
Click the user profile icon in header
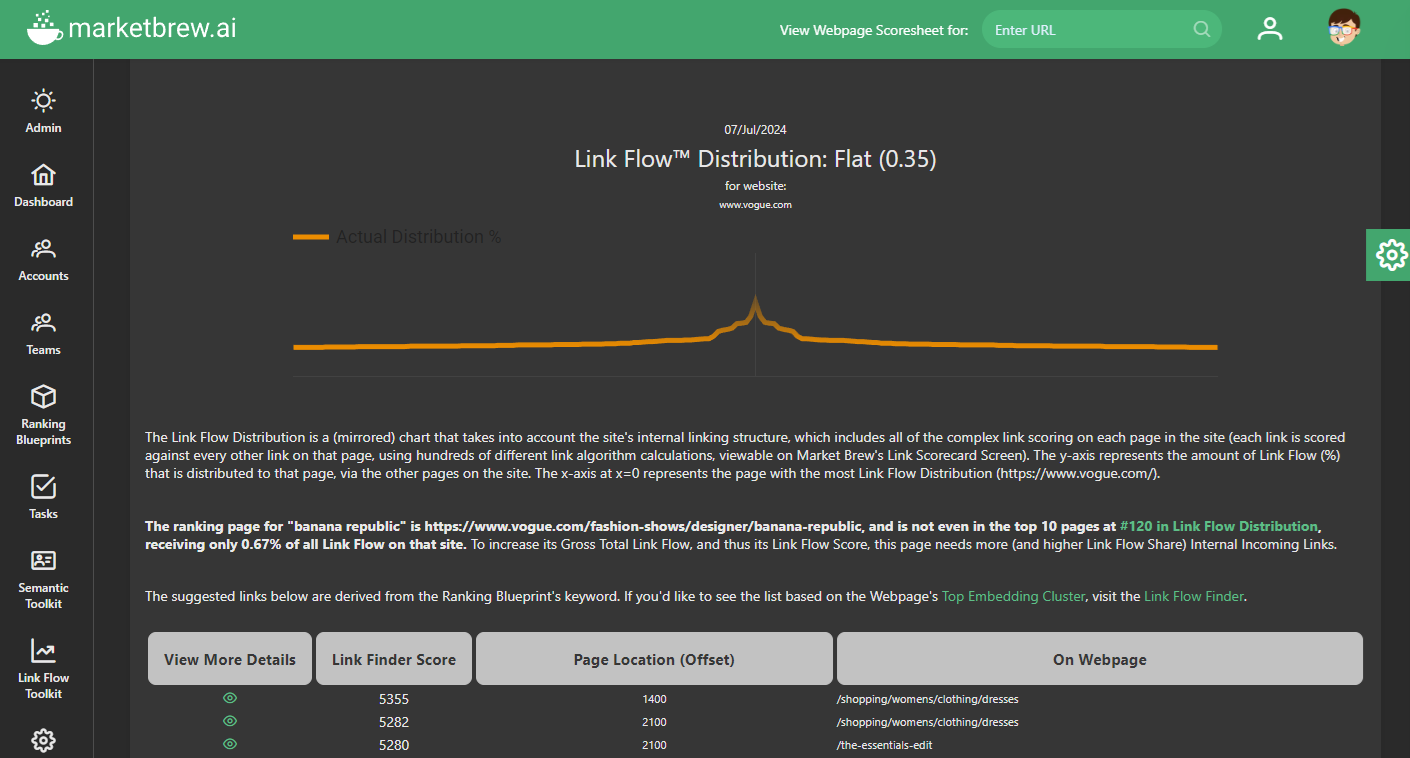[1270, 29]
